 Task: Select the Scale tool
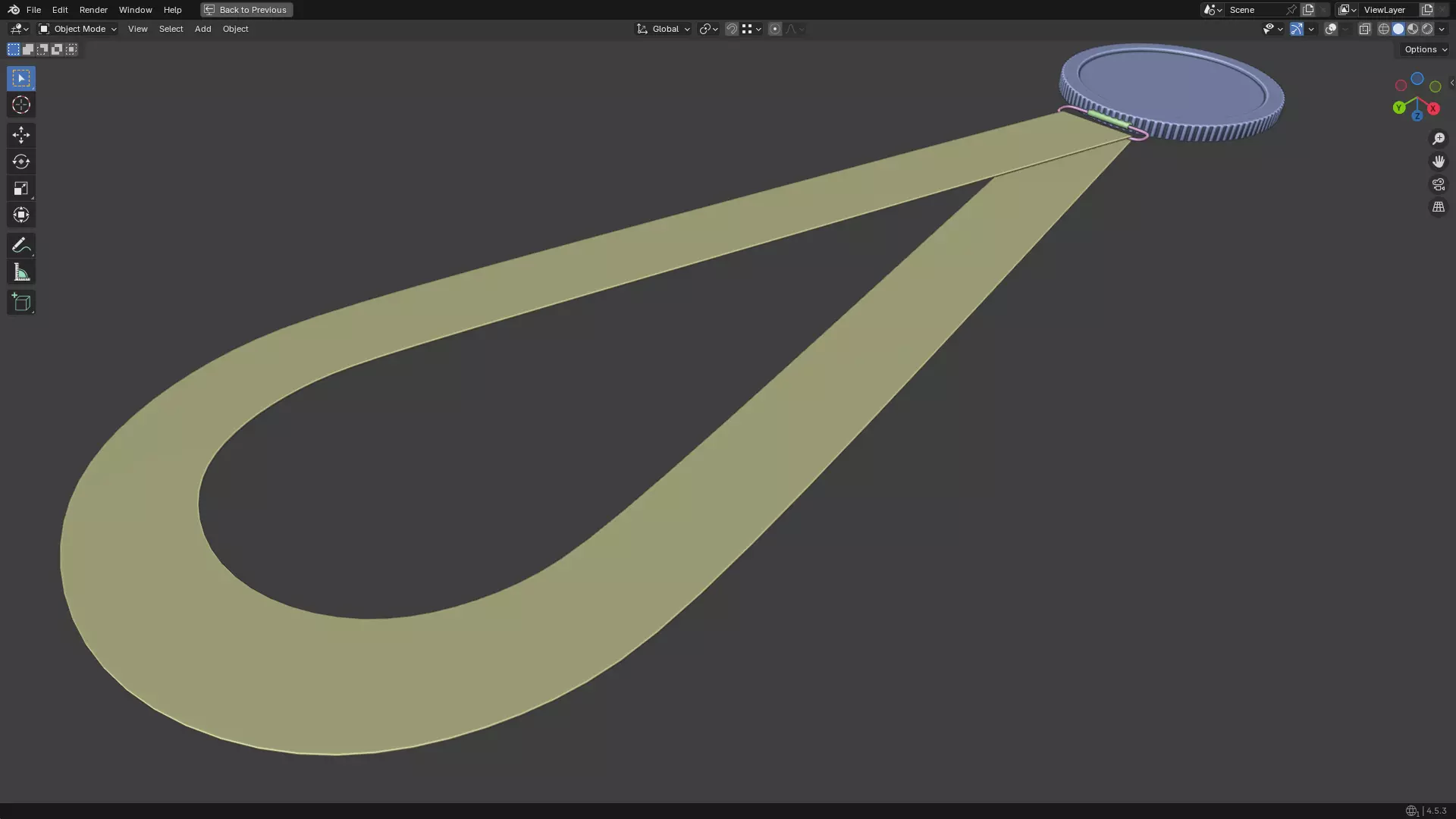(x=20, y=188)
